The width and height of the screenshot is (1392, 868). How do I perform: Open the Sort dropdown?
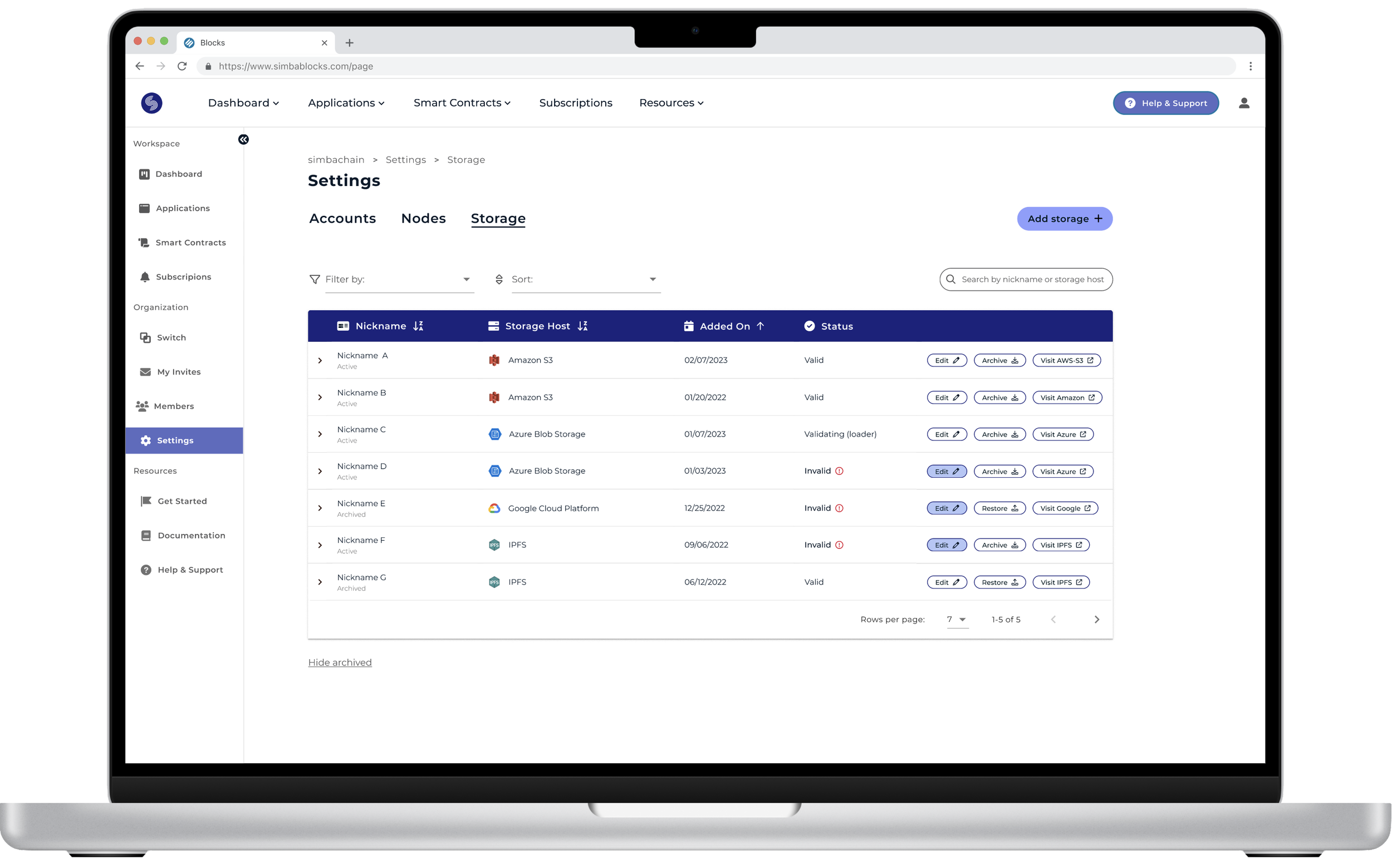point(586,279)
